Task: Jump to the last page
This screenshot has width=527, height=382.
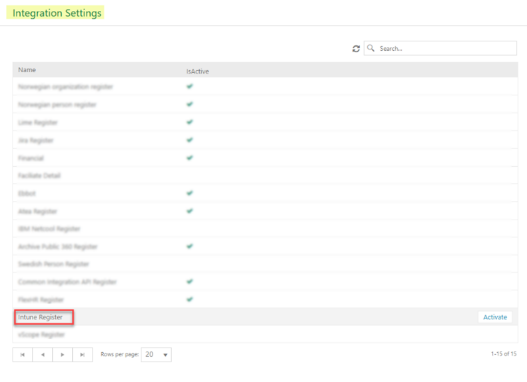Action: click(x=82, y=355)
